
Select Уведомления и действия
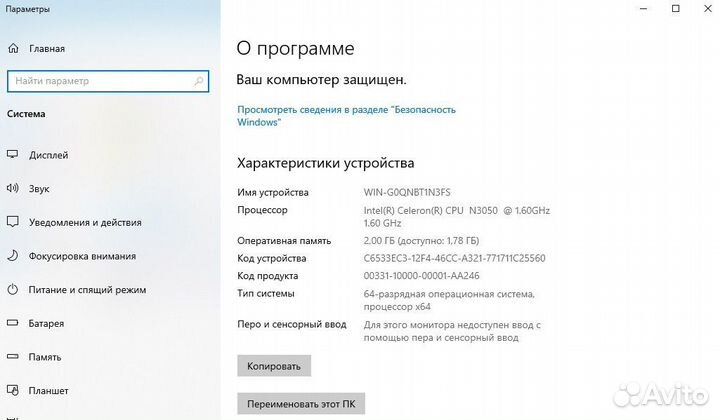tap(85, 223)
